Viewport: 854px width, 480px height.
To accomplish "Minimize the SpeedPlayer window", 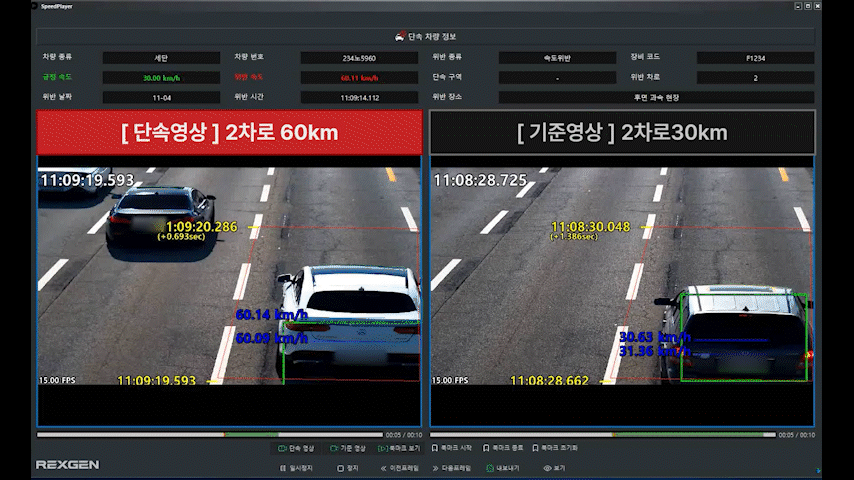I will coord(798,6).
